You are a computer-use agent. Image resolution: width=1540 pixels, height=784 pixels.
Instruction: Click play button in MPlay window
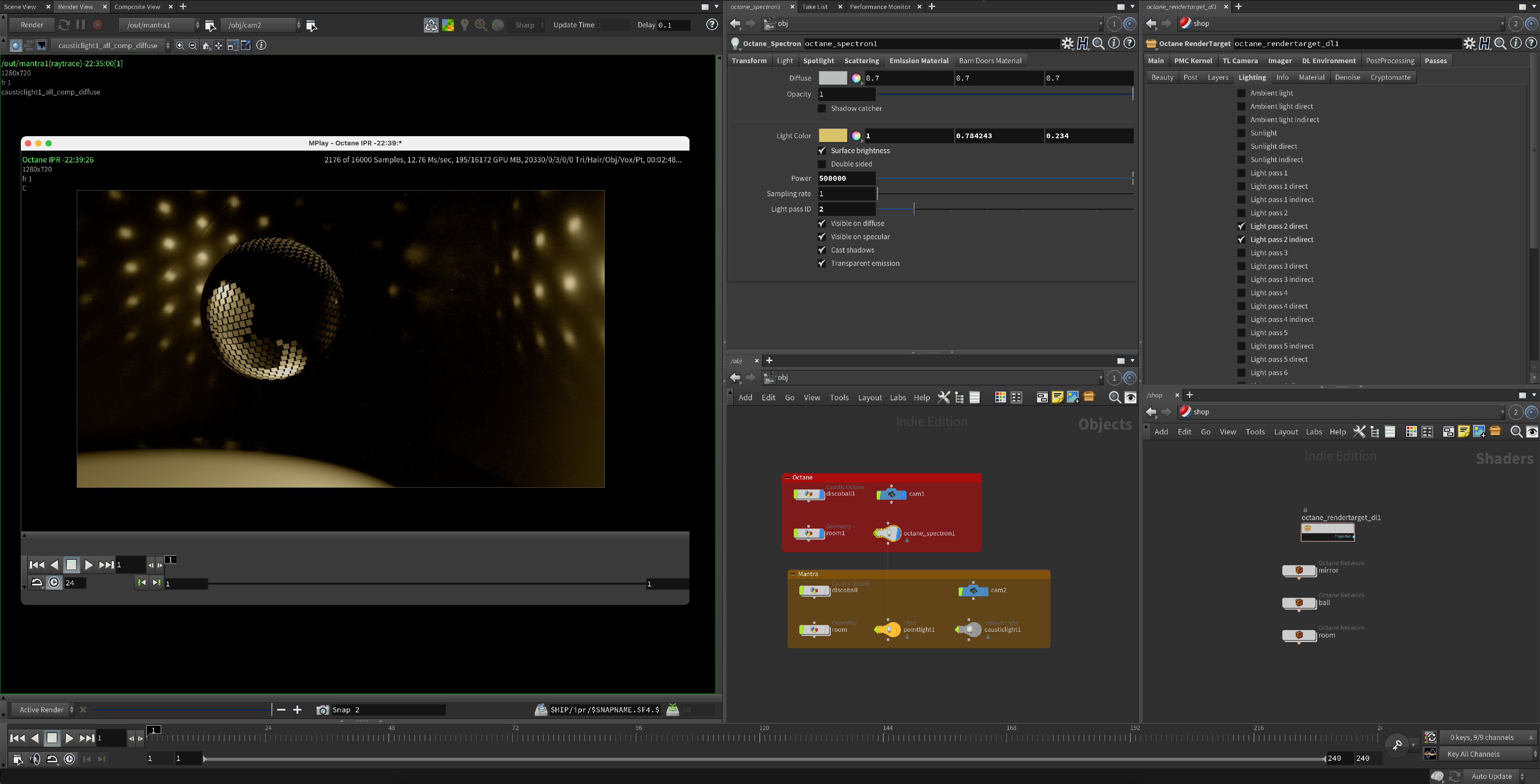pos(88,565)
